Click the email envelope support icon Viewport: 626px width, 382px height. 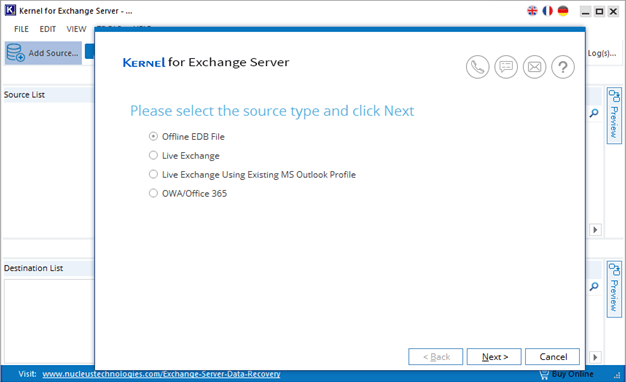(534, 67)
